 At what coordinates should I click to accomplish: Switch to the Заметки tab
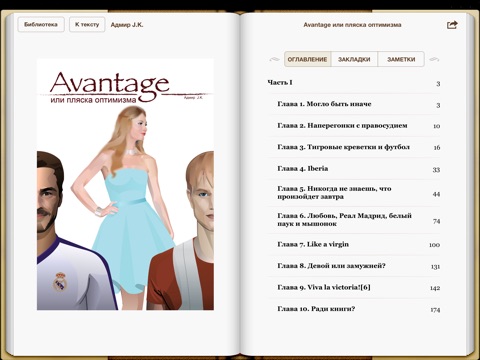[x=401, y=59]
